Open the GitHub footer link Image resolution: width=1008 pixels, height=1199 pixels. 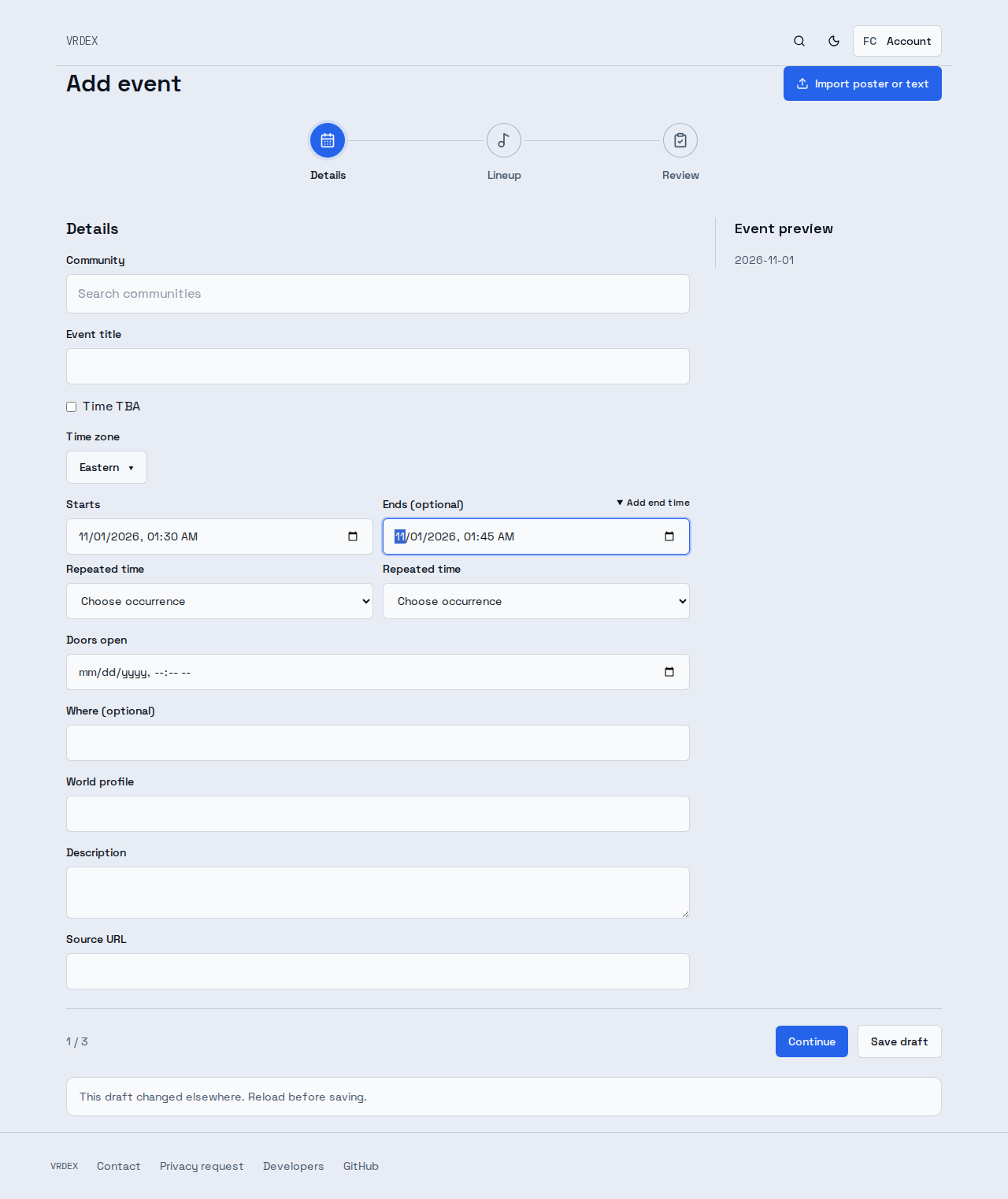click(361, 1166)
